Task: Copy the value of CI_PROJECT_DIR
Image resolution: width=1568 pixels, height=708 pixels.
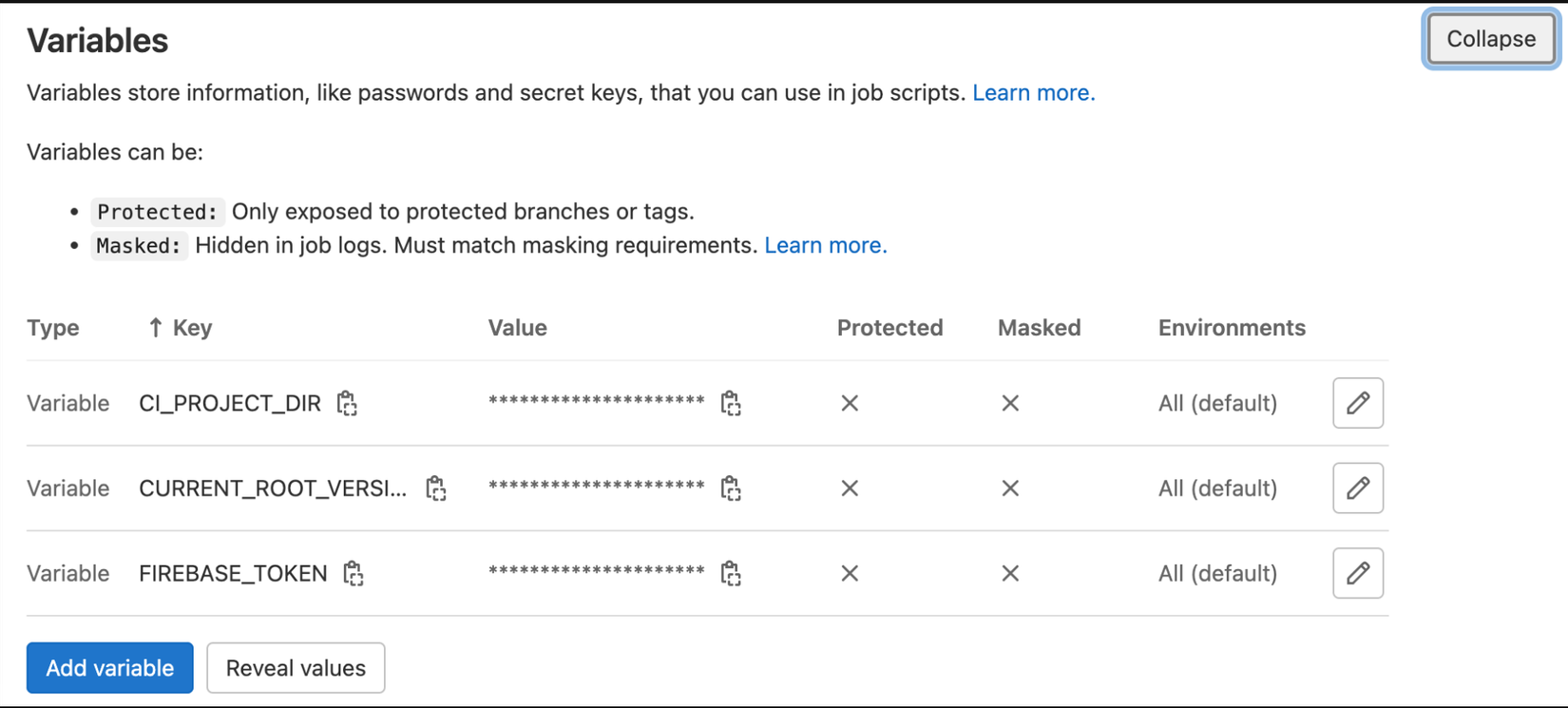Action: point(730,403)
